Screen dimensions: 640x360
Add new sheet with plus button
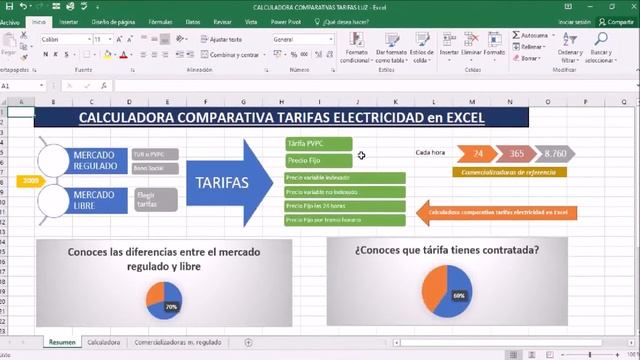(248, 342)
